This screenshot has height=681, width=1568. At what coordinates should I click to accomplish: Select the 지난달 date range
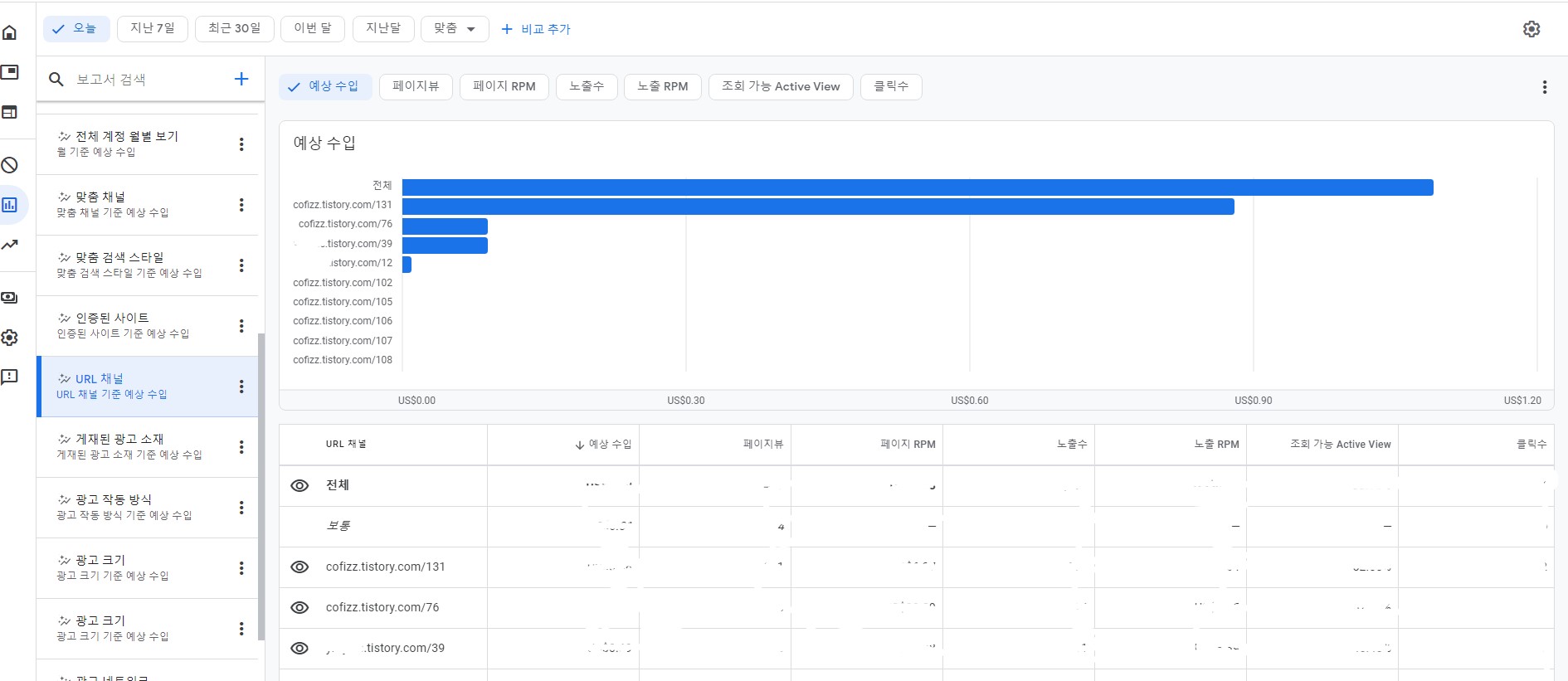pyautogui.click(x=383, y=28)
